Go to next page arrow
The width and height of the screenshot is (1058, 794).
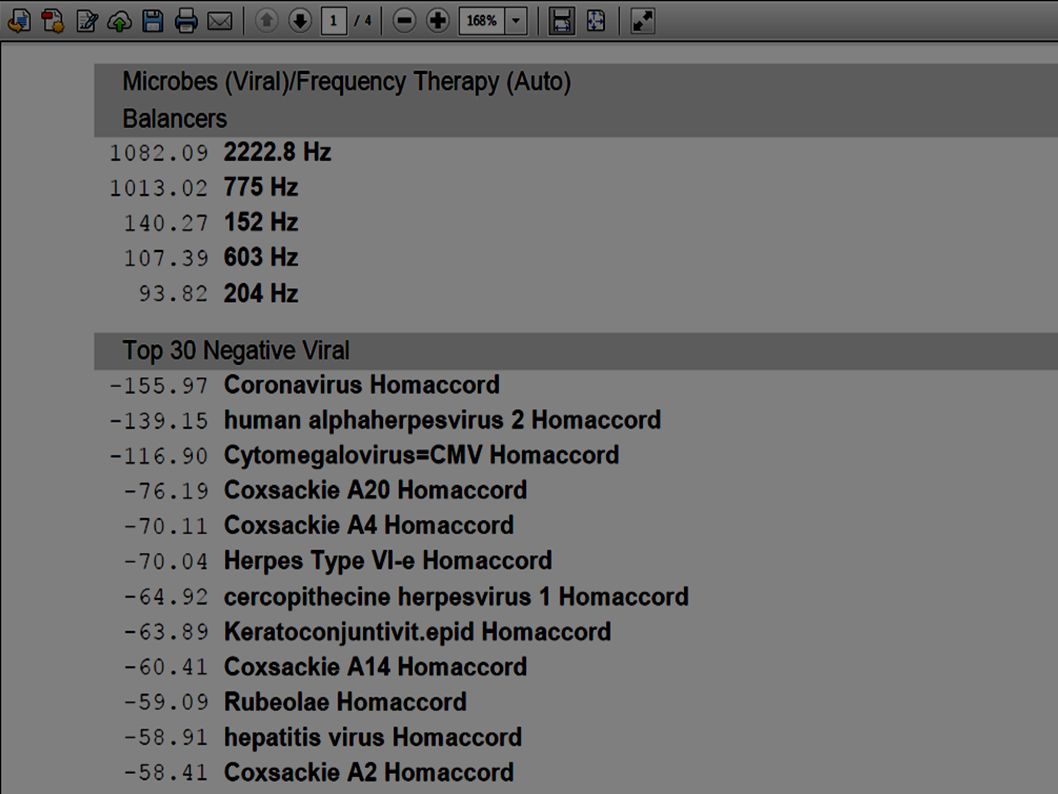300,21
